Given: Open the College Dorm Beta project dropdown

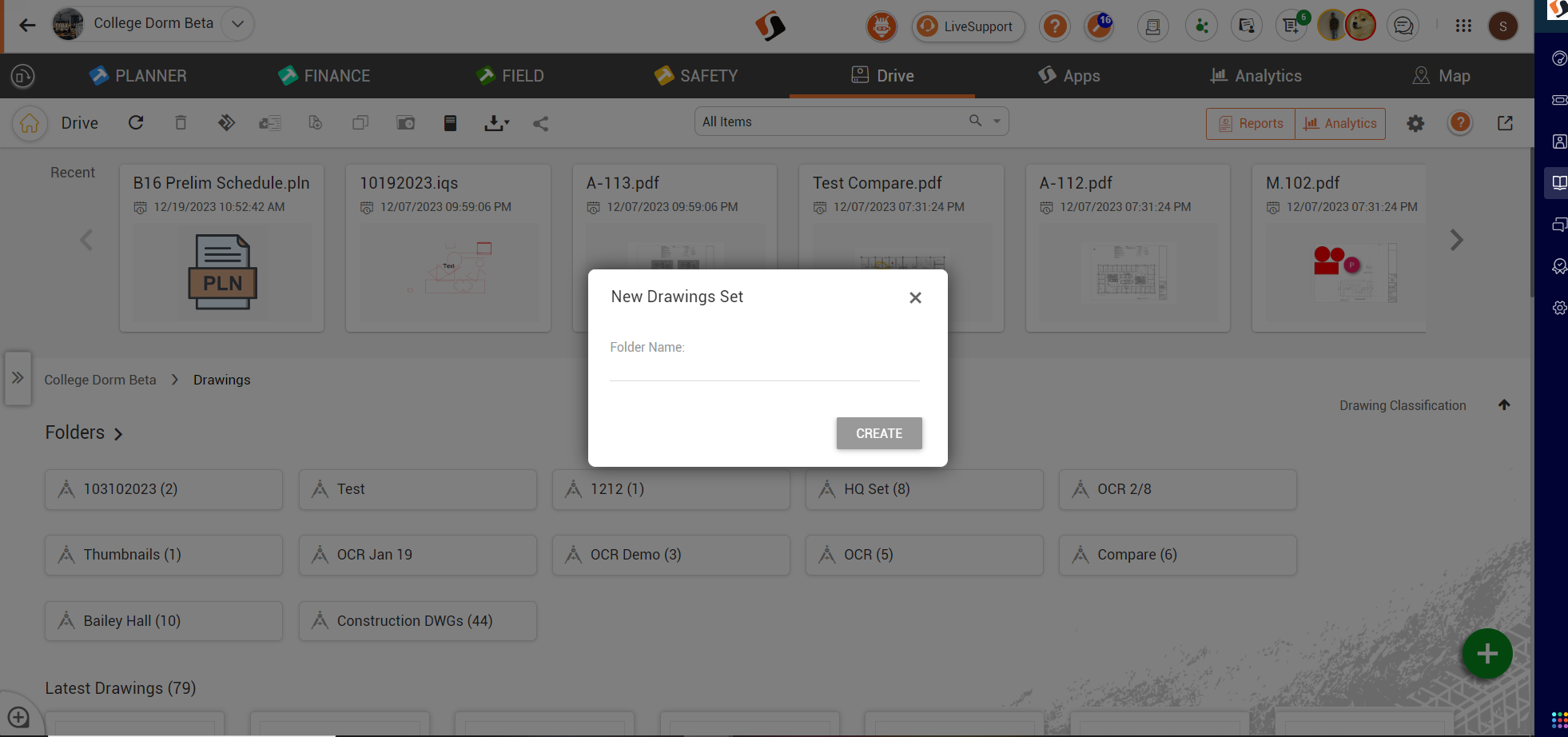Looking at the screenshot, I should [x=237, y=24].
